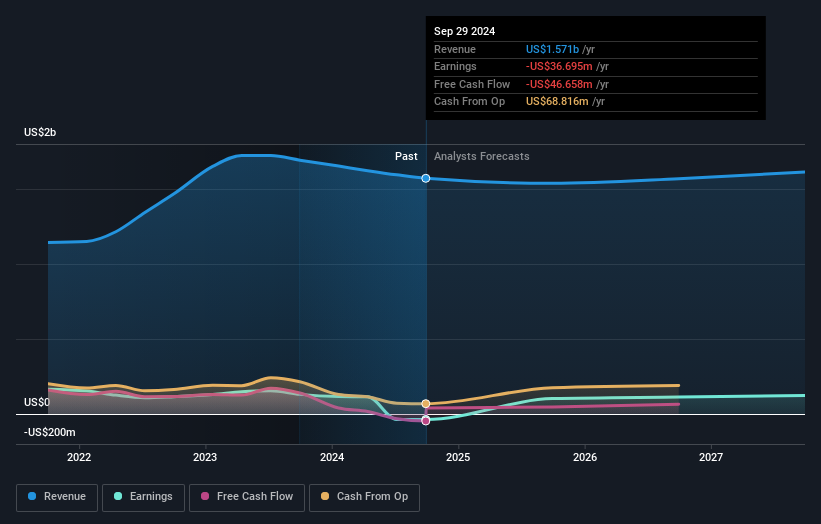This screenshot has height=524, width=821.
Task: Click the 2024 x-axis label
Action: pyautogui.click(x=332, y=458)
